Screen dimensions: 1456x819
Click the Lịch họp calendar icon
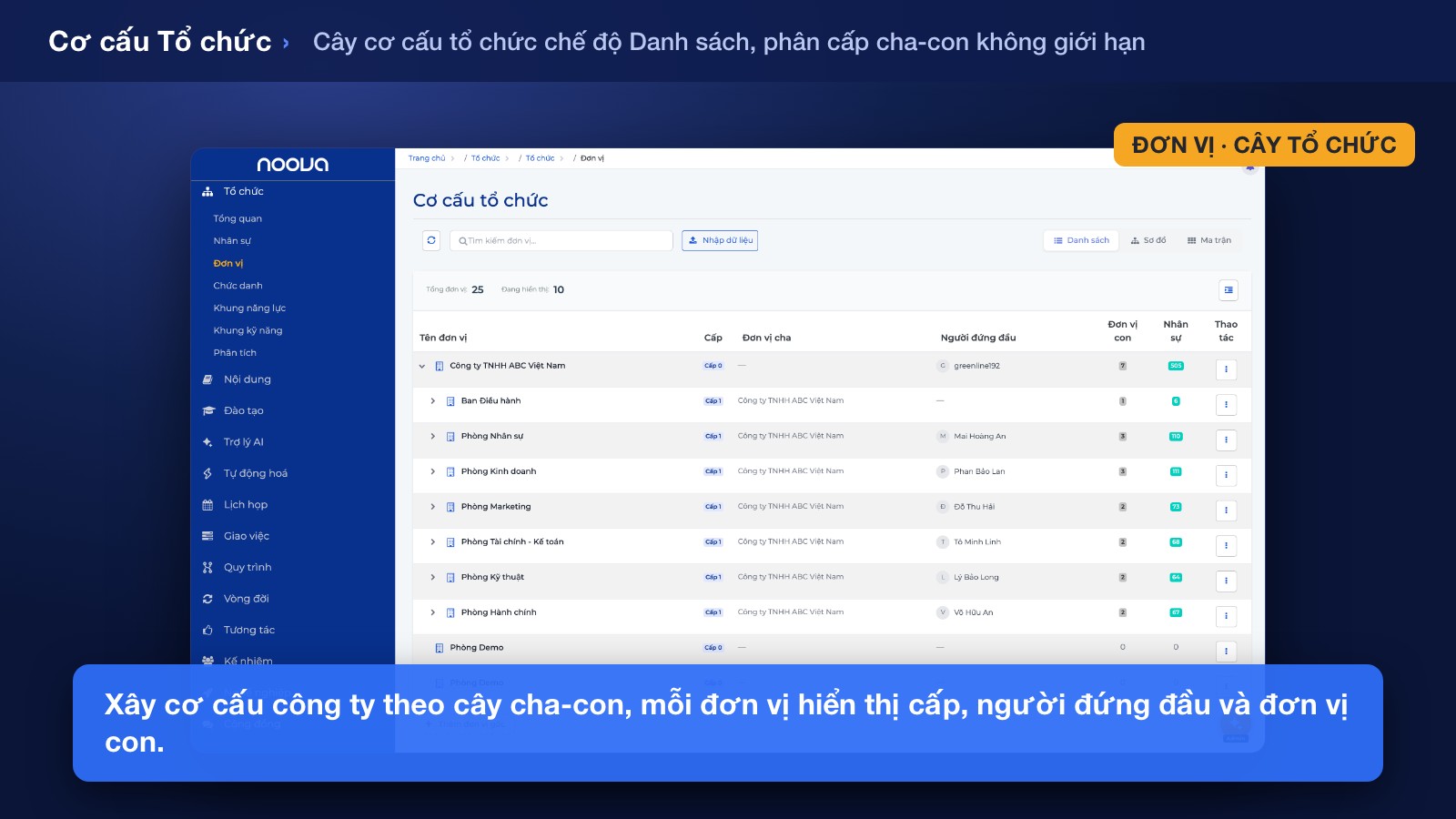pyautogui.click(x=207, y=505)
